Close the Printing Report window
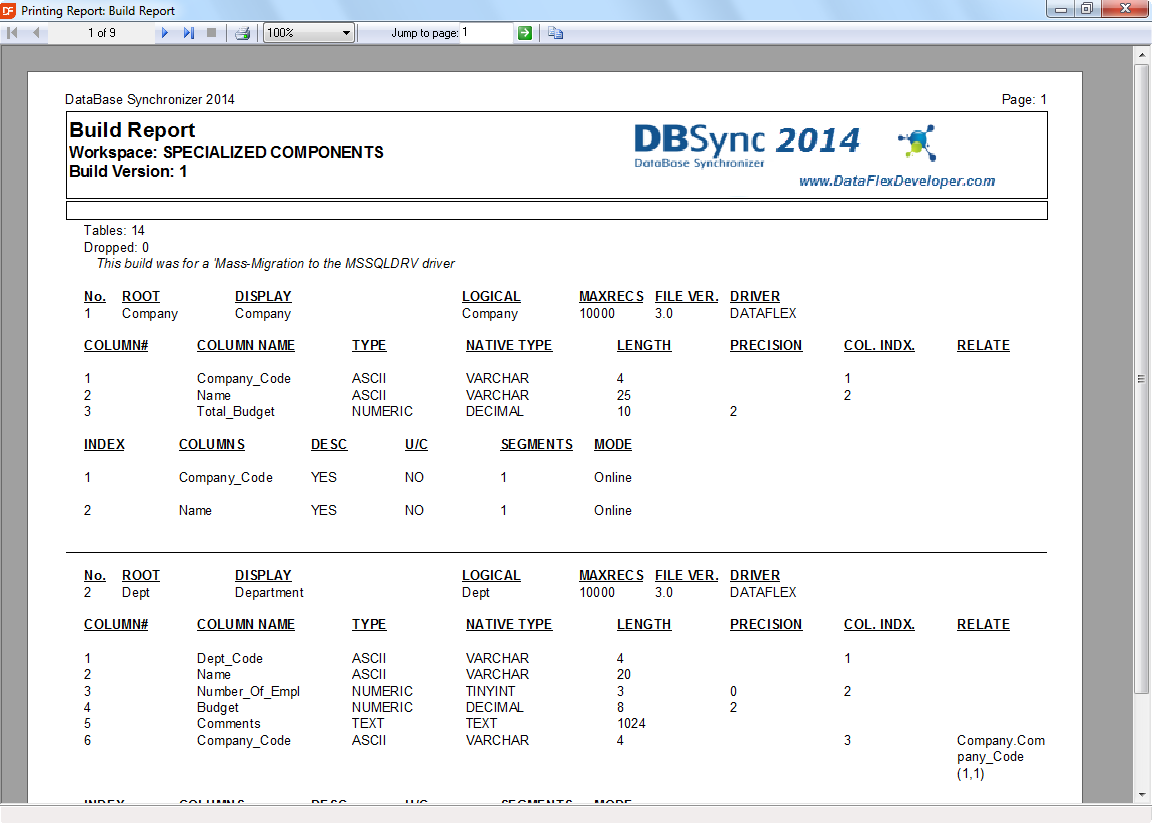 tap(1123, 9)
